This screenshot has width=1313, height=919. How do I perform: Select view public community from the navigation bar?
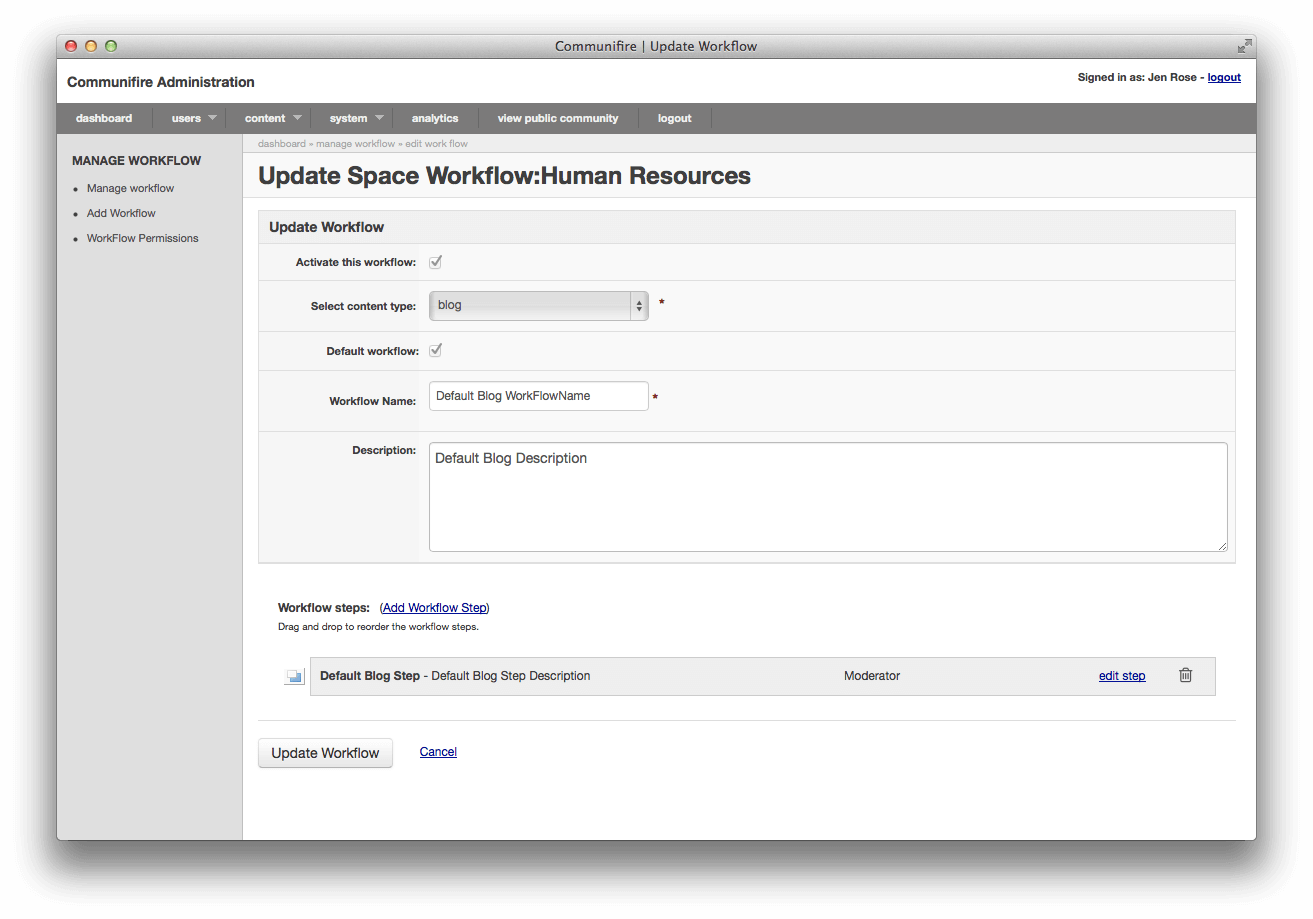coord(558,117)
